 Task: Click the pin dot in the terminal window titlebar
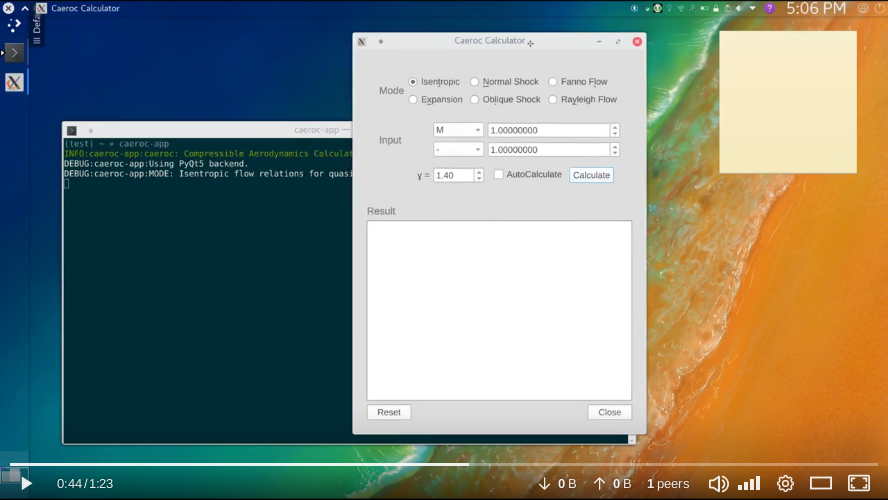tap(91, 130)
